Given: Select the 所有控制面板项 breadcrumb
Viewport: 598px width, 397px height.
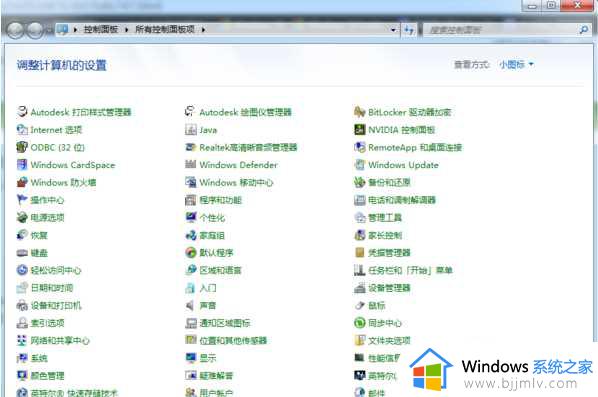Looking at the screenshot, I should pos(165,29).
